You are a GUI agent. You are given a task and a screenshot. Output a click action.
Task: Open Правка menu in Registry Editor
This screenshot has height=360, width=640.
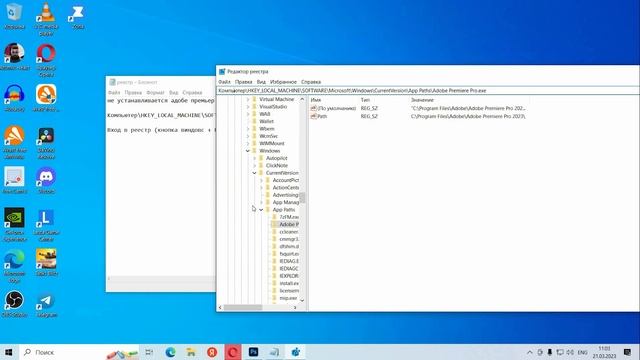pyautogui.click(x=243, y=82)
